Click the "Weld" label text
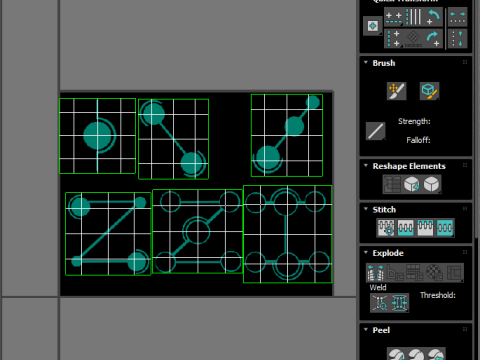The height and width of the screenshot is (360, 480). click(378, 287)
